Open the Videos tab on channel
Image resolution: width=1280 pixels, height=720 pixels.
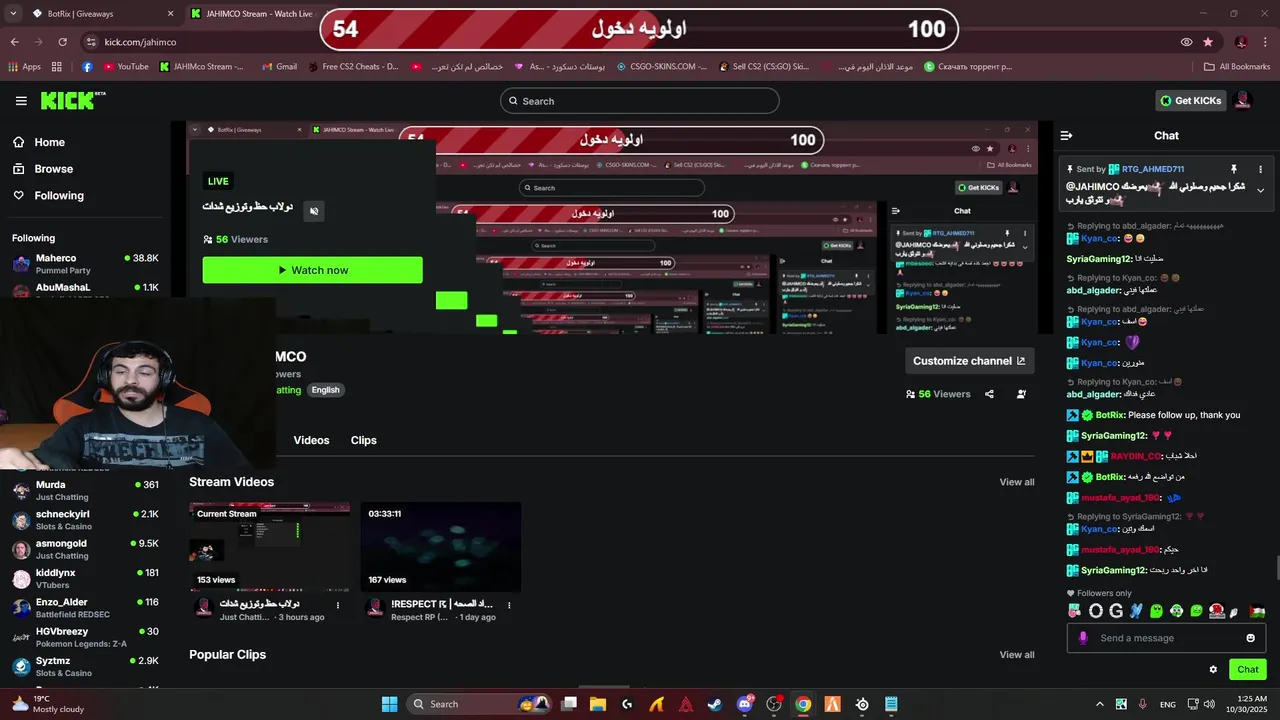[x=311, y=440]
